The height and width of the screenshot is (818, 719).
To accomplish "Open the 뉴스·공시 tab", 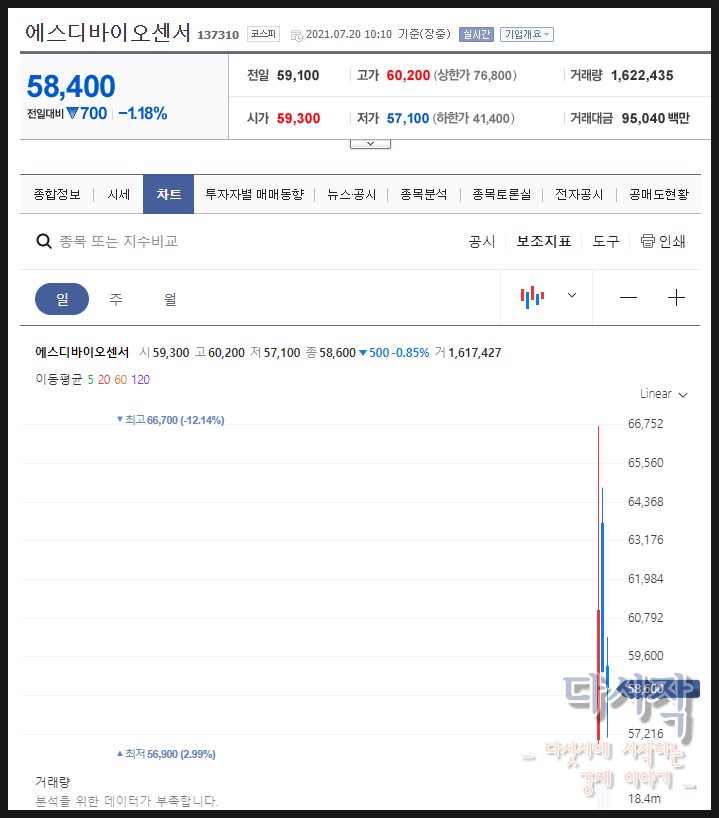I will (352, 195).
